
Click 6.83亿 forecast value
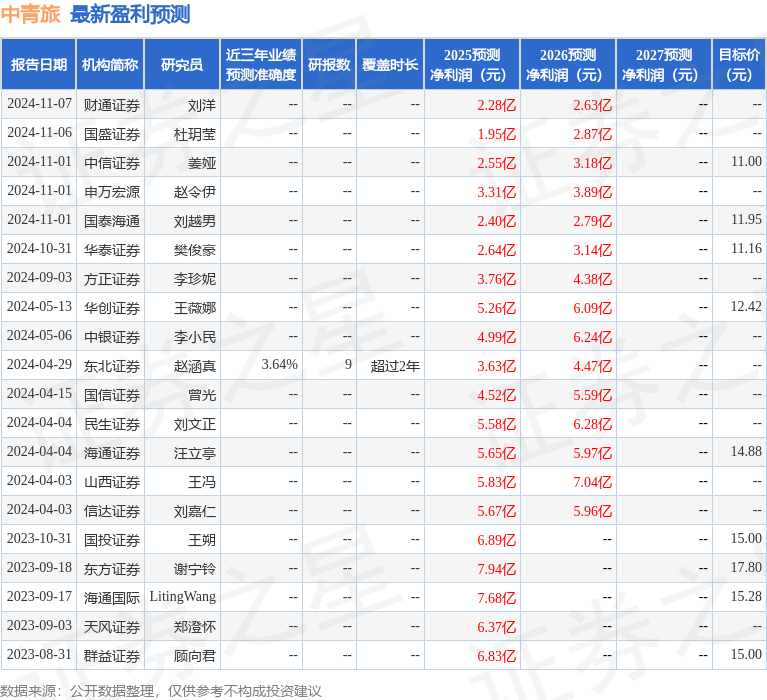tap(496, 656)
